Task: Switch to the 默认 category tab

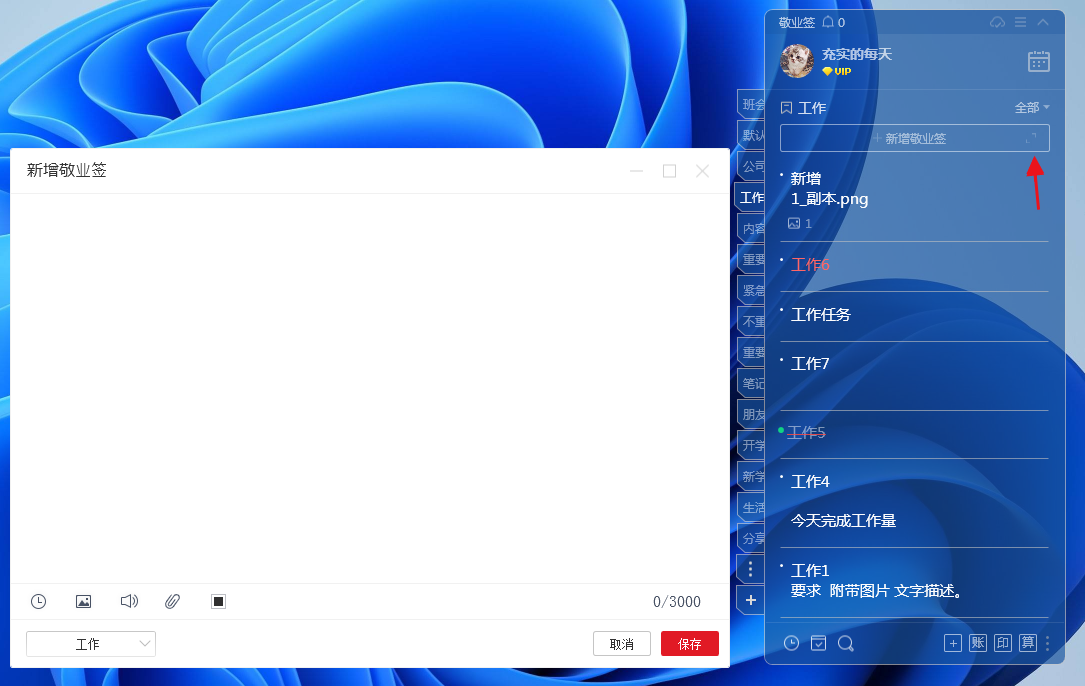Action: [752, 135]
